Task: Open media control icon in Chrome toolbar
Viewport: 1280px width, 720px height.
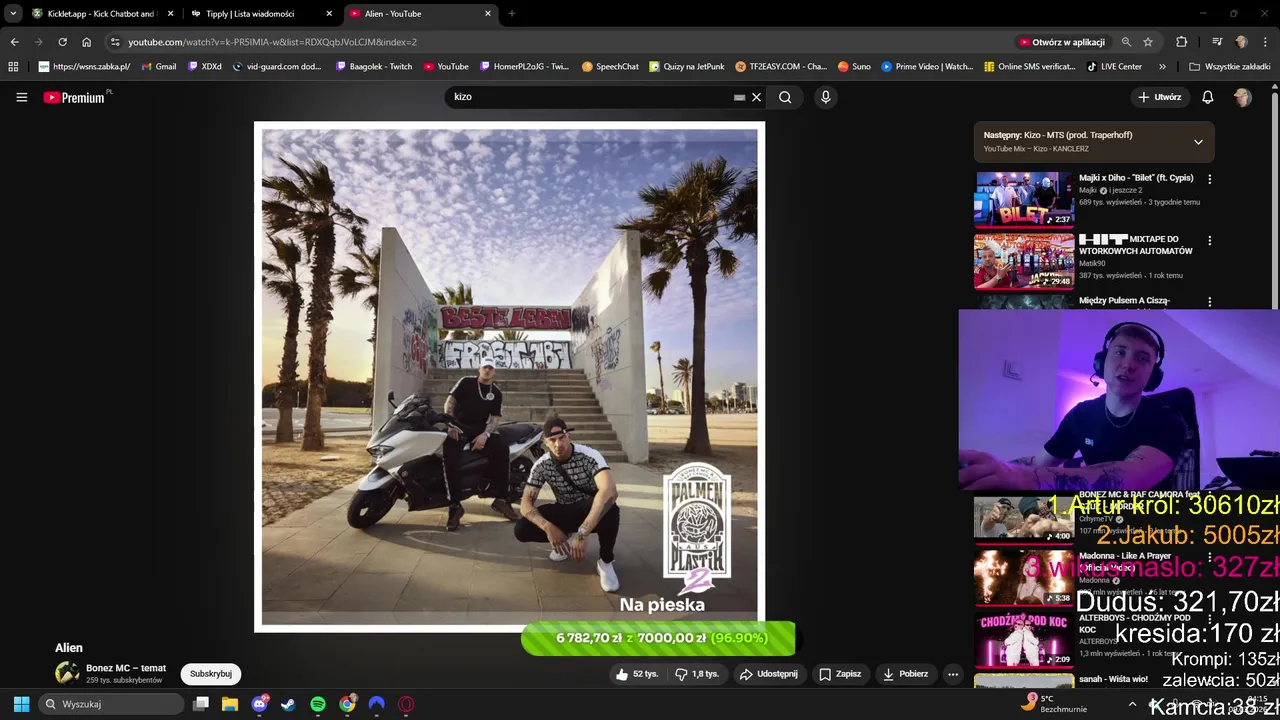Action: point(1217,42)
